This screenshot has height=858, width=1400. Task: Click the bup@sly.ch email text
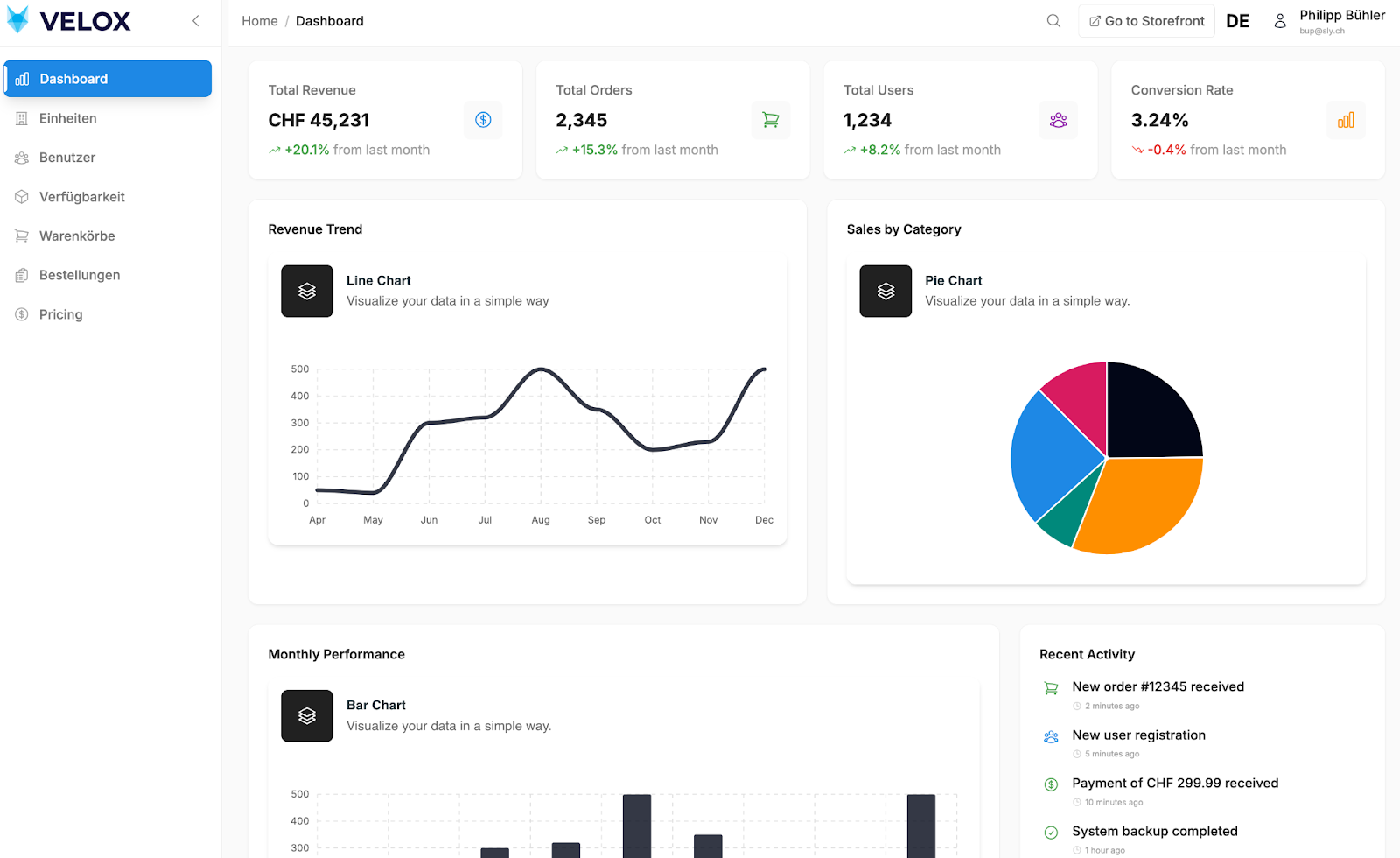1322,31
